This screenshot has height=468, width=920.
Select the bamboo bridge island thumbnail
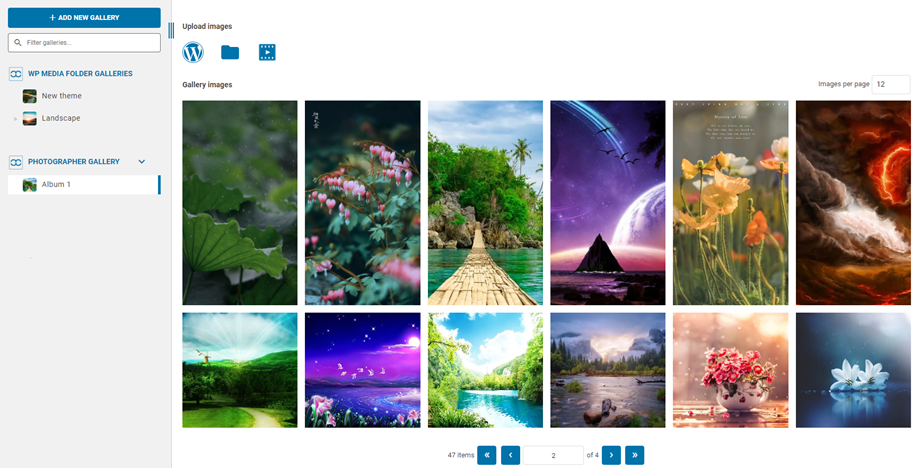[485, 203]
